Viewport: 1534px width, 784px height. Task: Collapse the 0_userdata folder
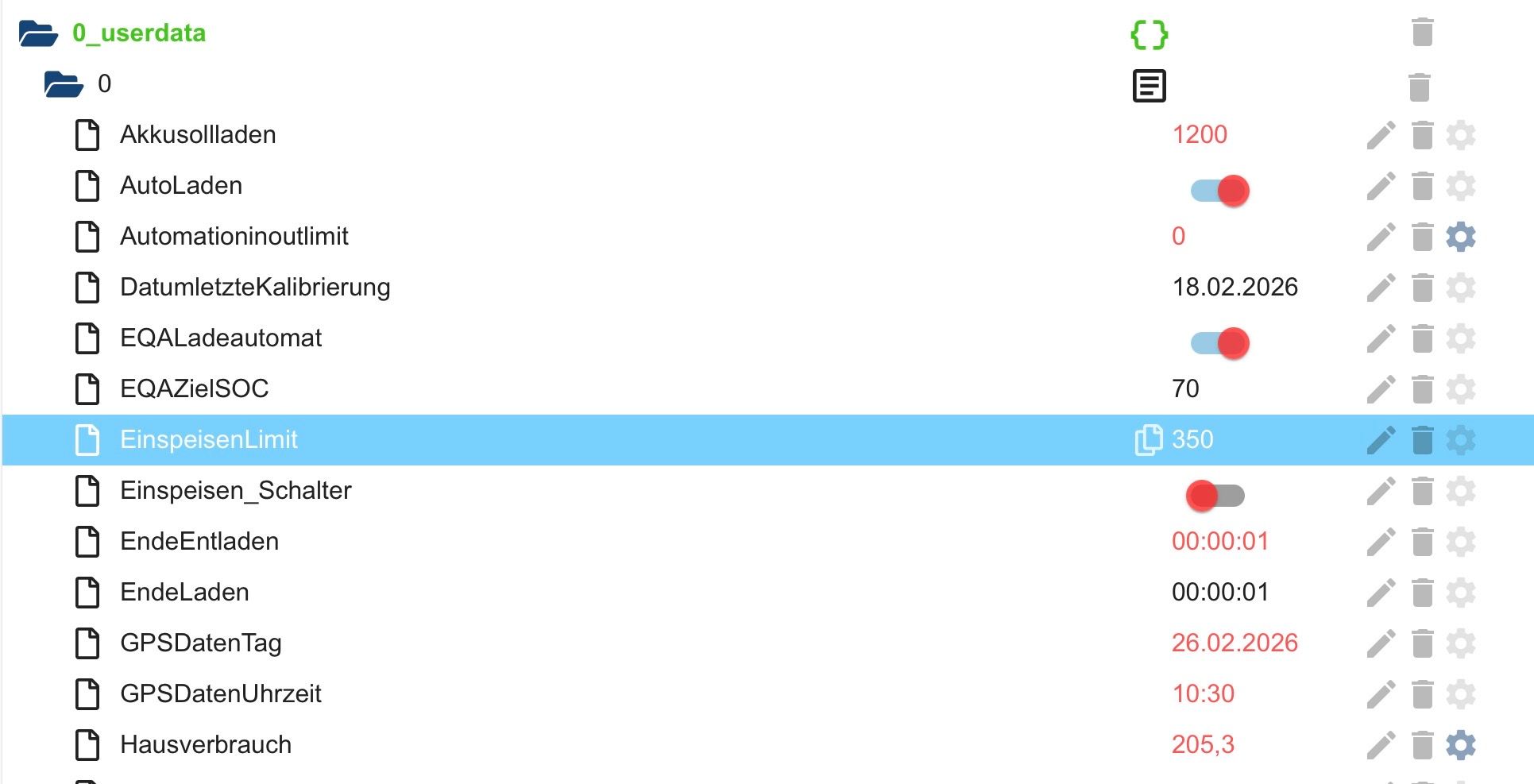[x=38, y=34]
